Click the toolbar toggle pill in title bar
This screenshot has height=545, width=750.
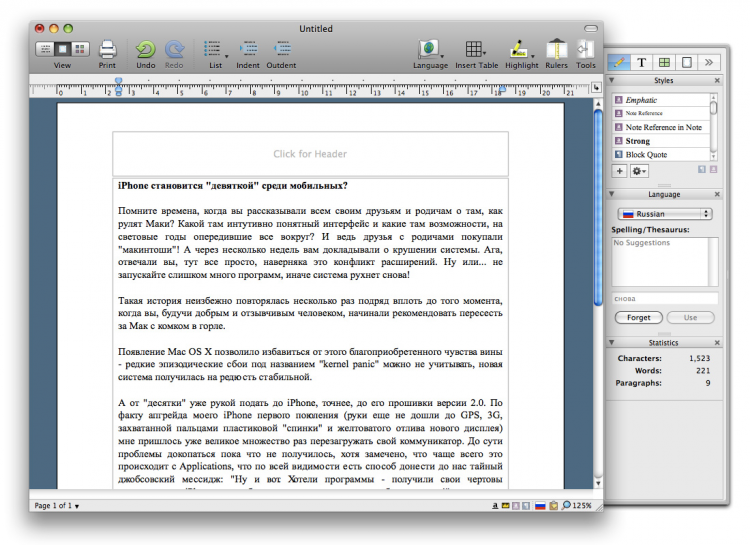pos(591,29)
